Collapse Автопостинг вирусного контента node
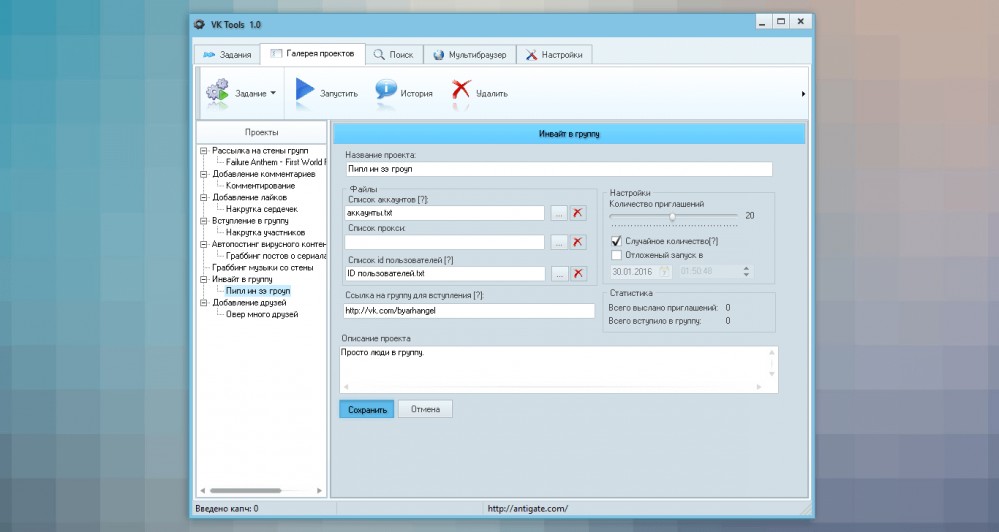Image resolution: width=999 pixels, height=532 pixels. [x=204, y=244]
